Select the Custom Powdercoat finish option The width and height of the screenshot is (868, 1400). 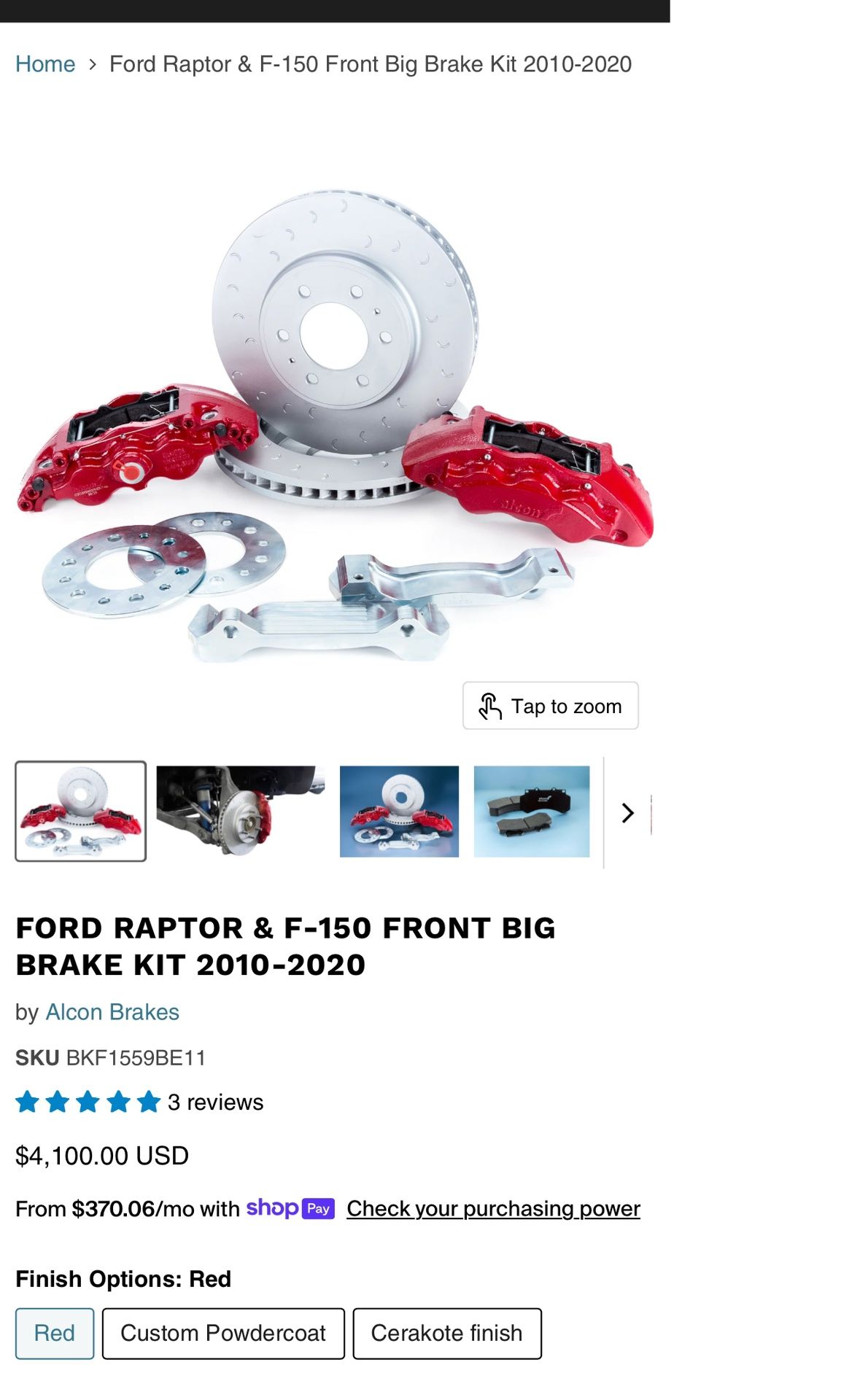[x=223, y=1333]
